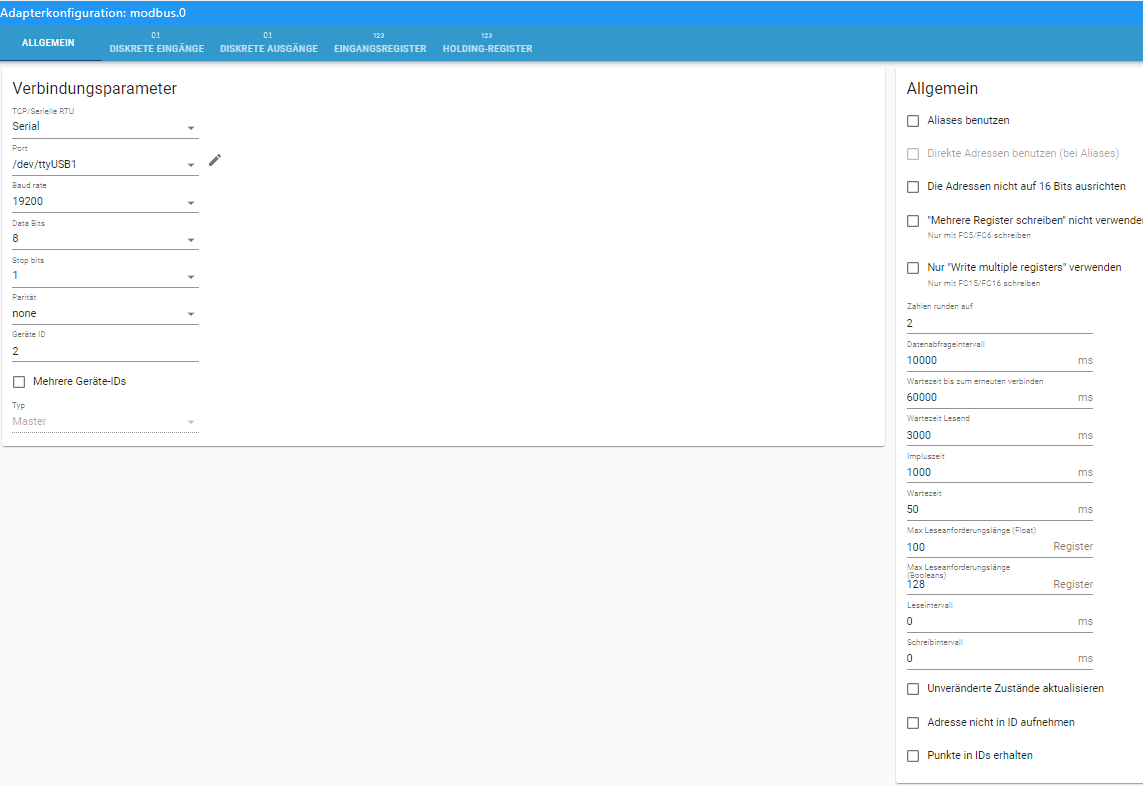Check Nur "Write multiple registers" verwenden
The width and height of the screenshot is (1143, 786).
[913, 268]
